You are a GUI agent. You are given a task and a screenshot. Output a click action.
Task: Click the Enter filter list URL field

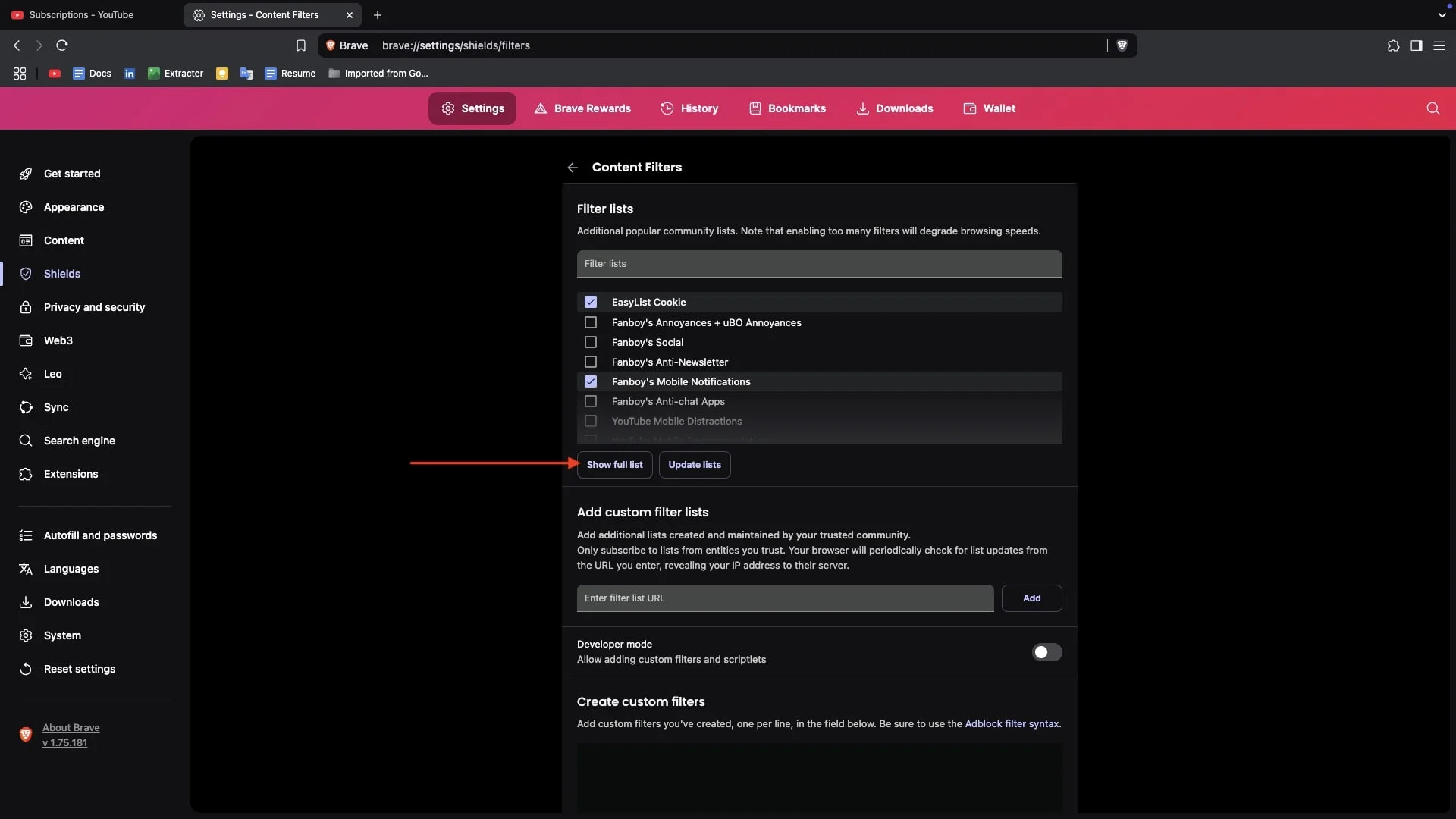click(x=785, y=598)
